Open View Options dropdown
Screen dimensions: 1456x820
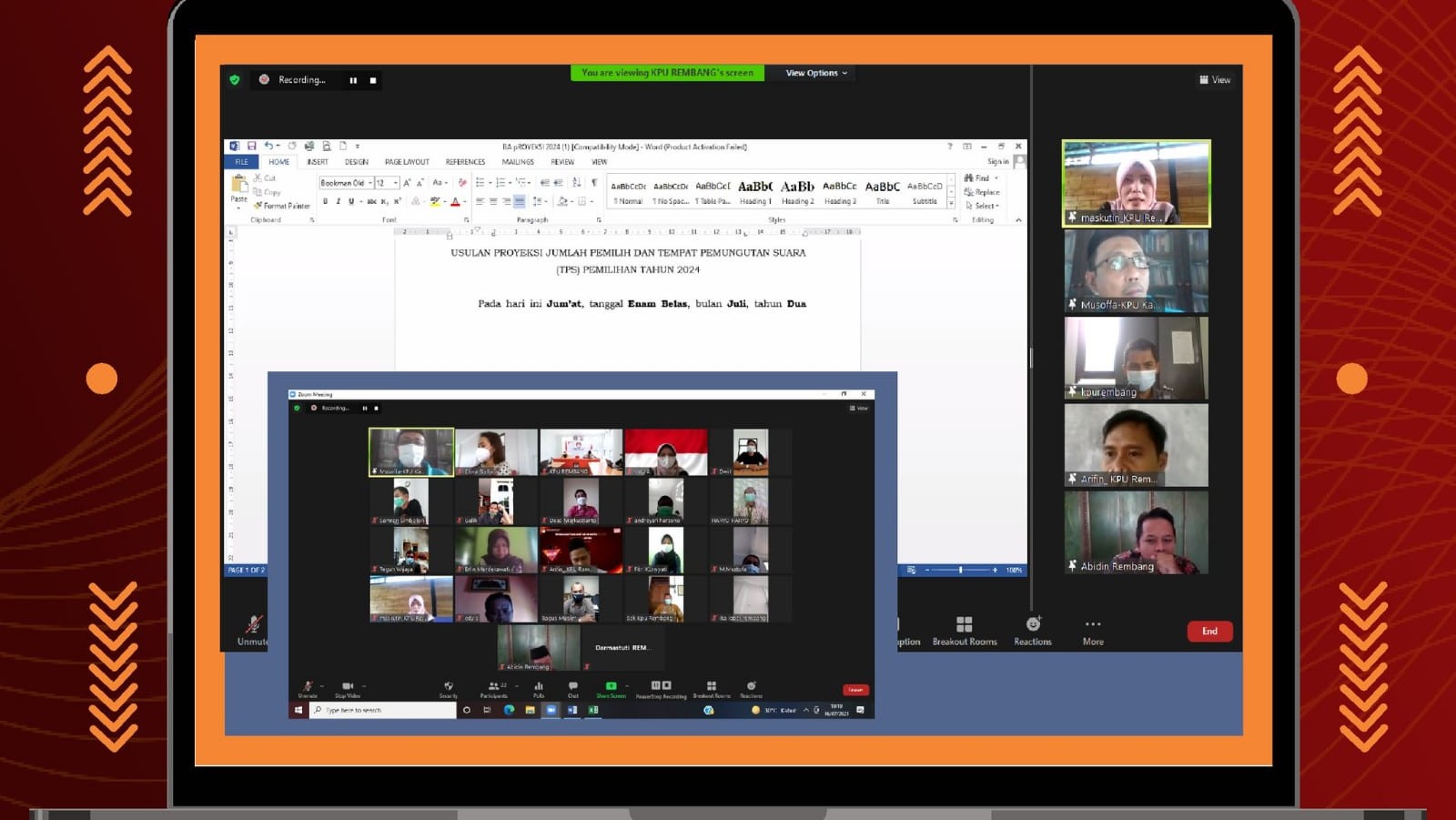point(816,73)
